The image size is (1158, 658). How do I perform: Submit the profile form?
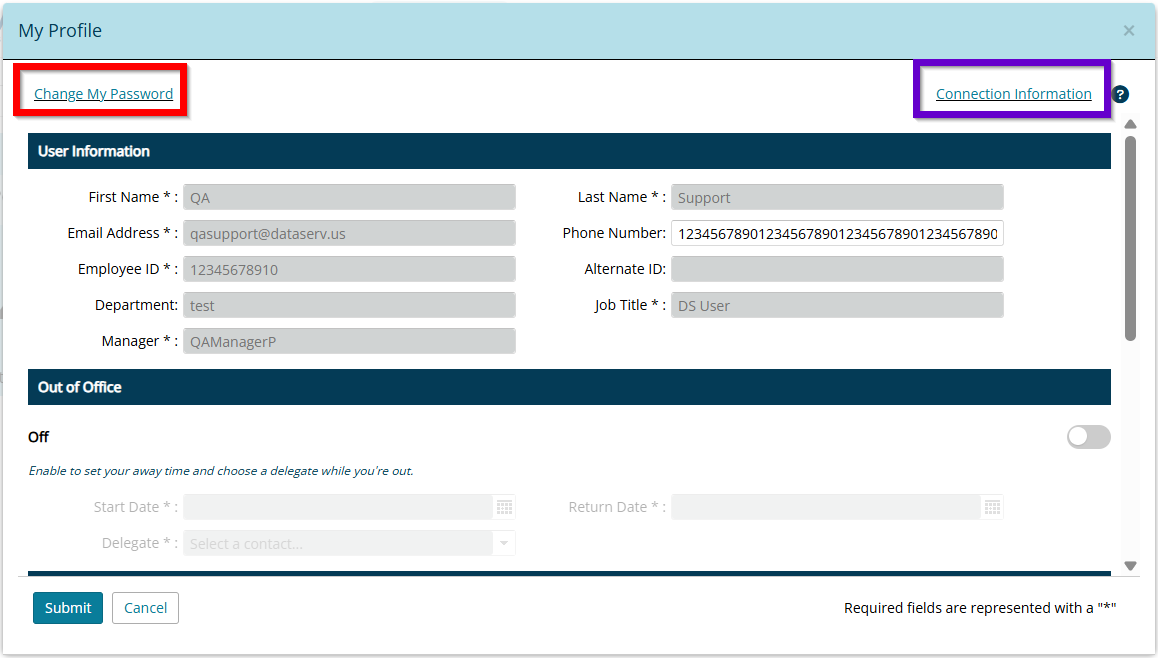pyautogui.click(x=68, y=608)
